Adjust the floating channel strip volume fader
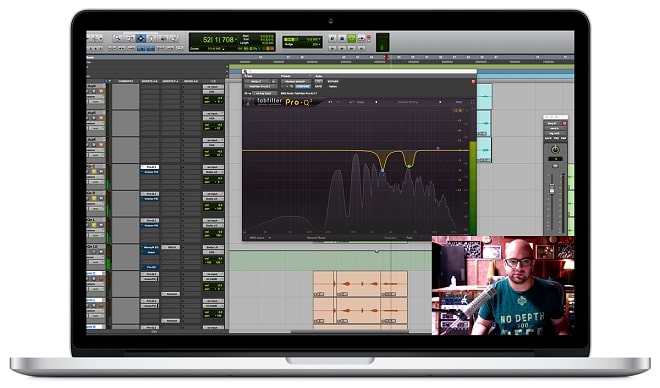The image size is (660, 388). point(552,190)
